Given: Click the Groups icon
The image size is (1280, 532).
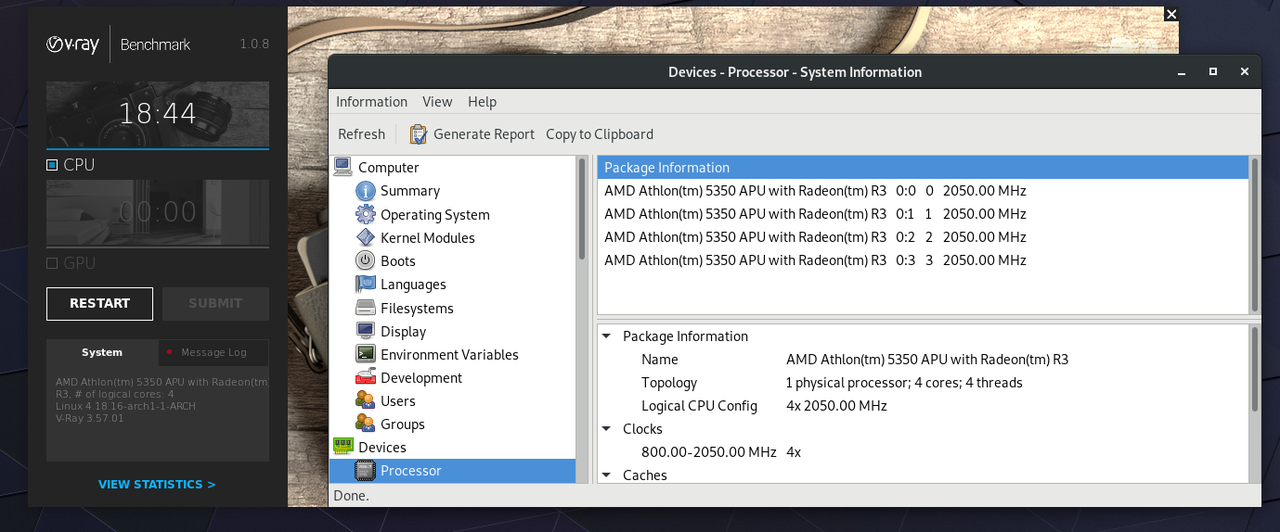Looking at the screenshot, I should [365, 424].
